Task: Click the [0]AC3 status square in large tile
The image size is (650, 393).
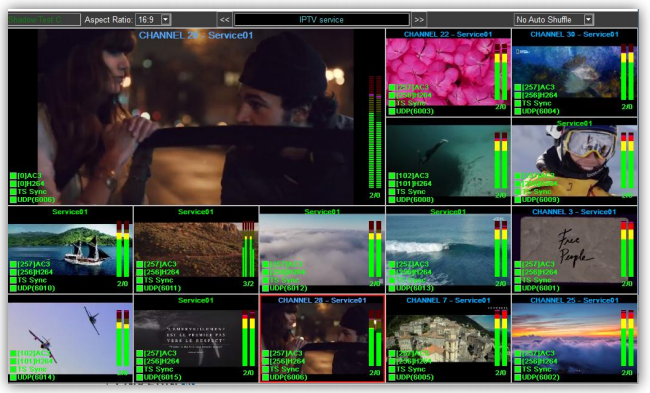Action: coord(13,175)
